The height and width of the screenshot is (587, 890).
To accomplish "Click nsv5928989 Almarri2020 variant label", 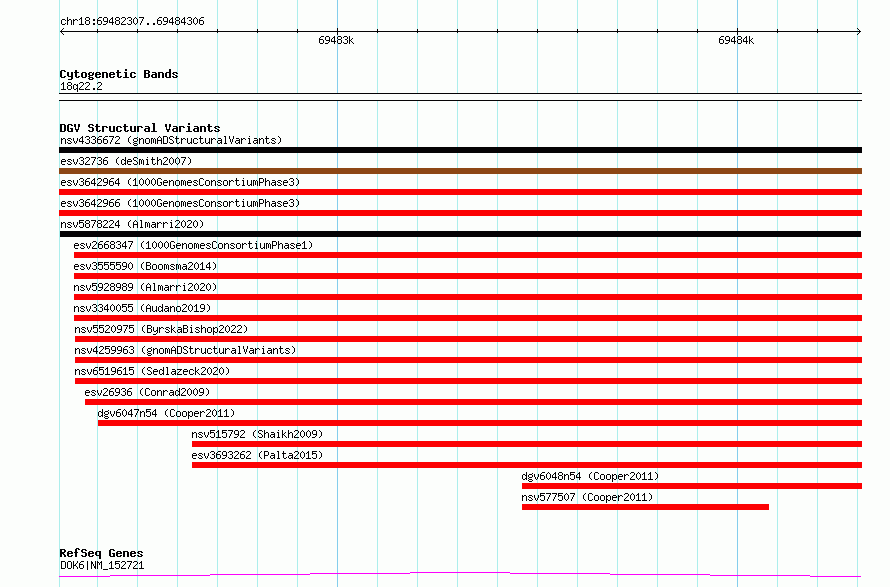I will pos(145,287).
